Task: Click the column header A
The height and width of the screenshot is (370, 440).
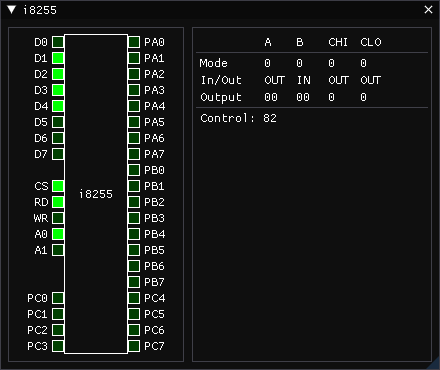Action: [268, 42]
